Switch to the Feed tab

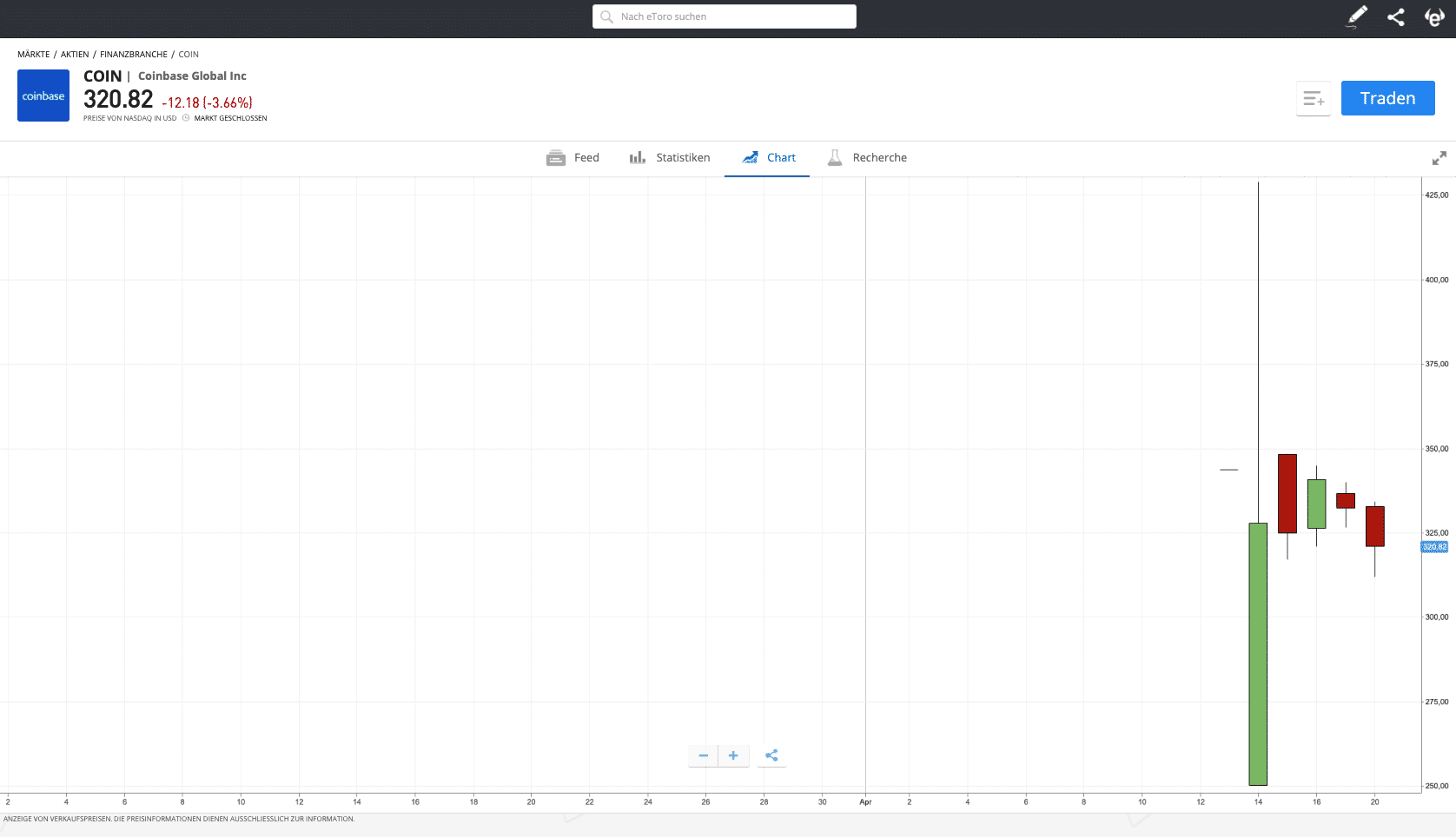click(x=572, y=157)
